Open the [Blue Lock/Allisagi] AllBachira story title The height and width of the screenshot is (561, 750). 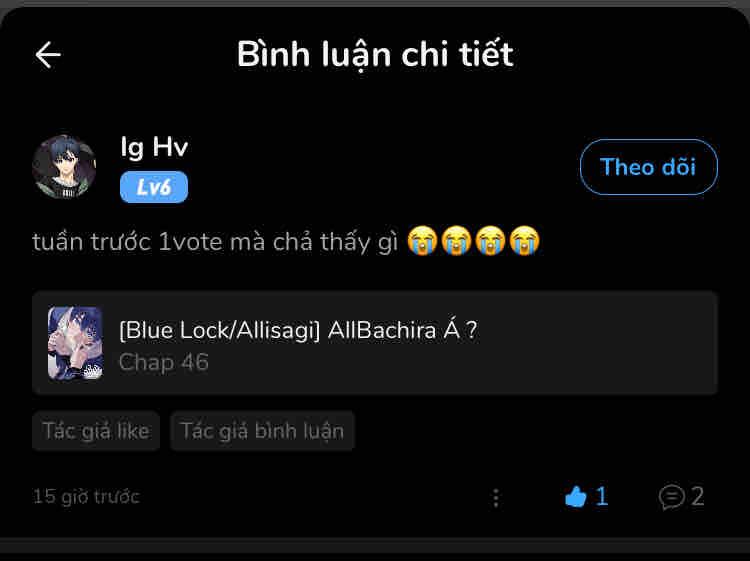click(298, 330)
